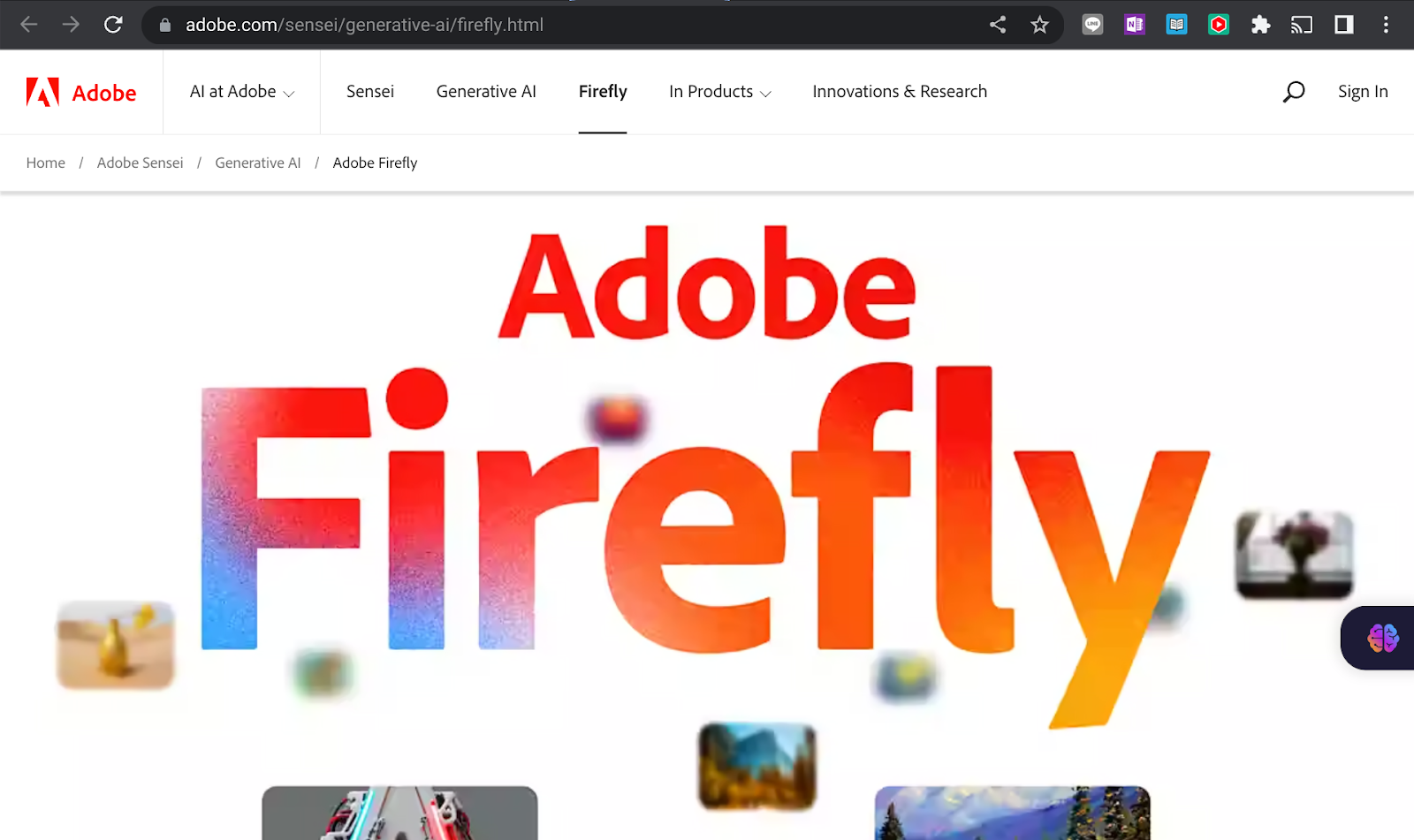Click the bonsai tree image thumbnail
Viewport: 1414px width, 840px height.
[1295, 555]
